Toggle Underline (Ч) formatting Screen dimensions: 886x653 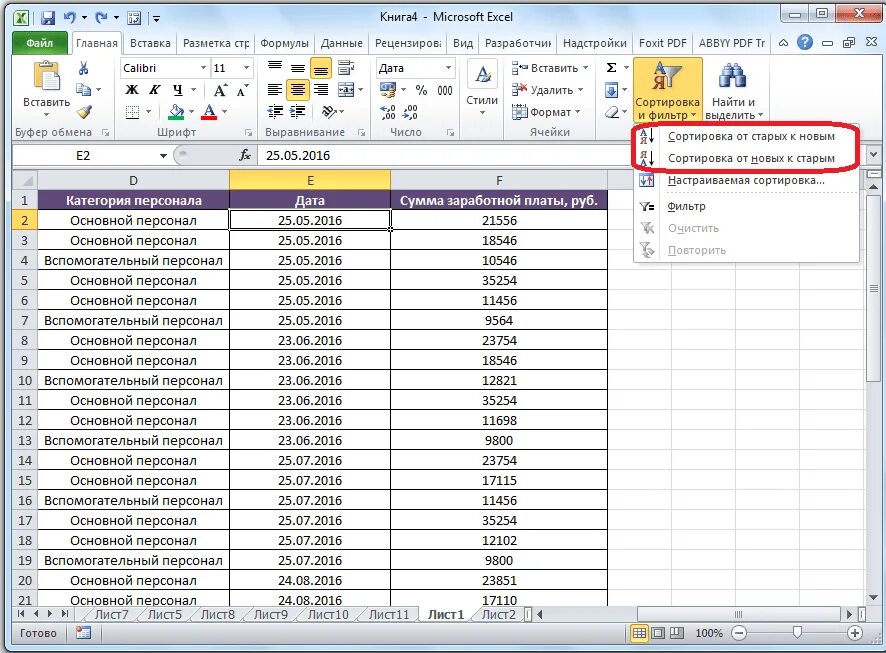[178, 90]
